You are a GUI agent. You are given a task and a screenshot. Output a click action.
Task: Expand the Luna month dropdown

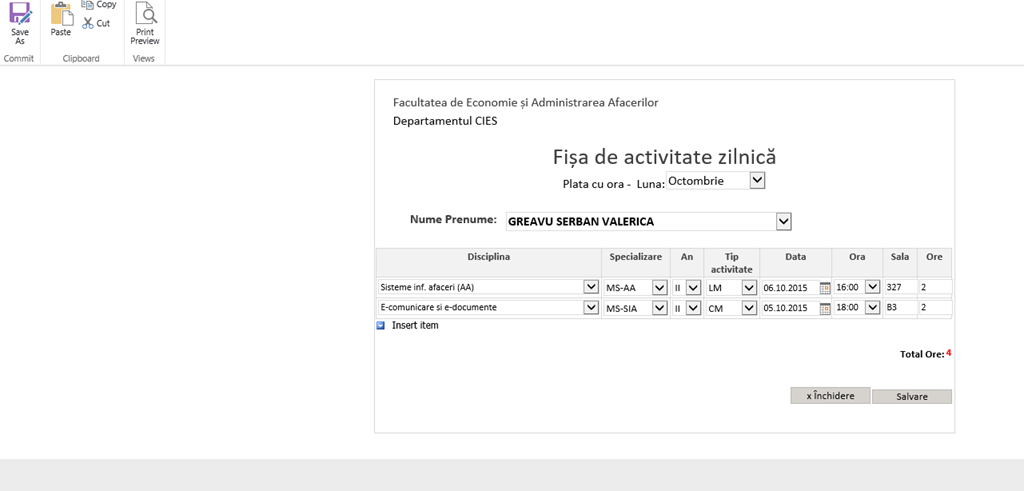point(757,181)
